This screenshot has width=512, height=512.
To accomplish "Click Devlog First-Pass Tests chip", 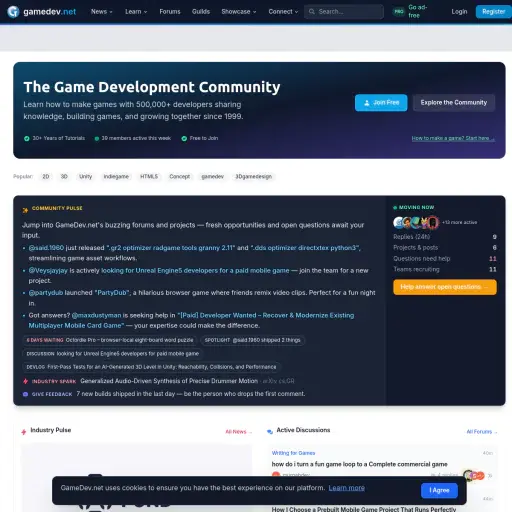I will [151, 367].
